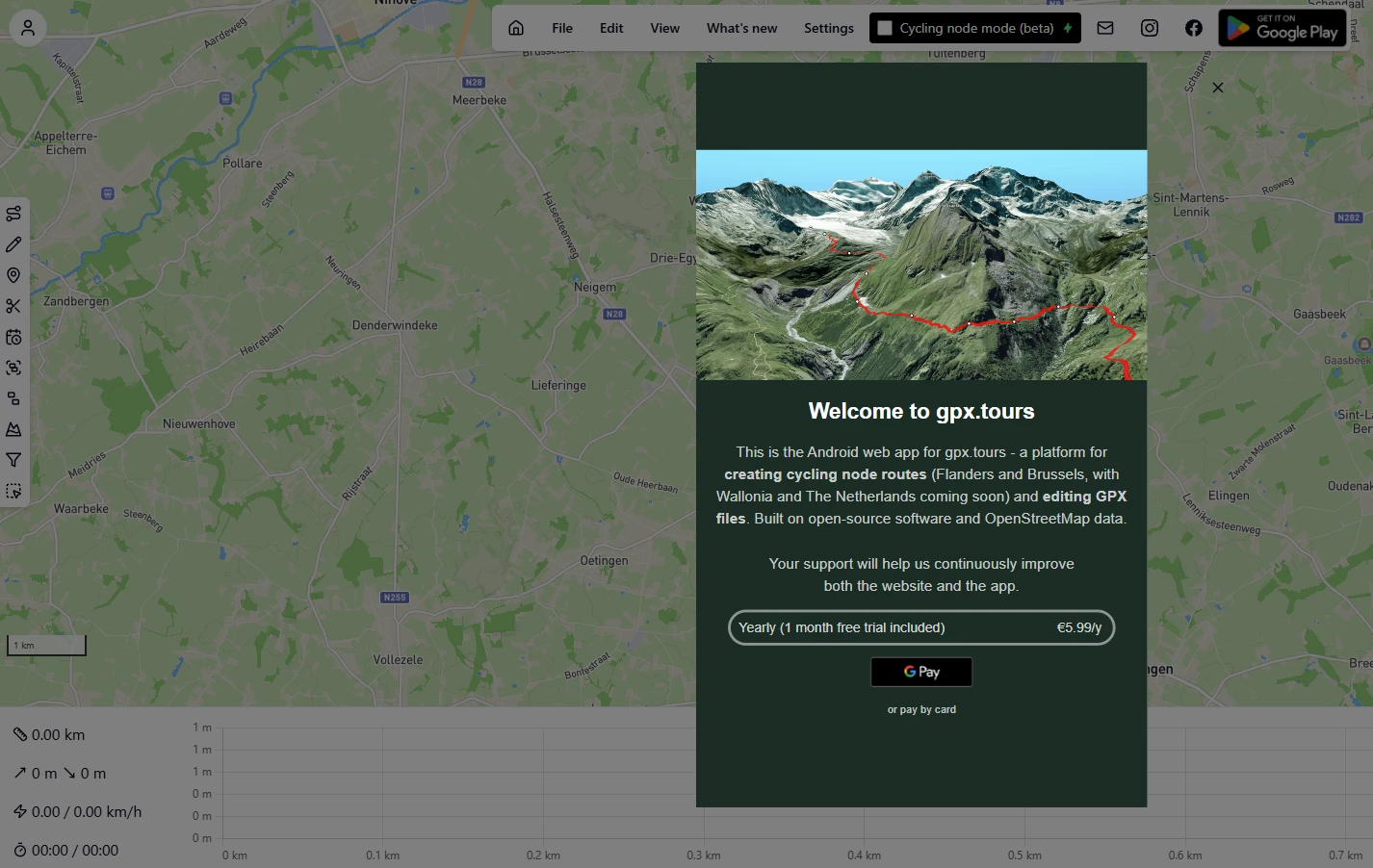Screen dimensions: 1373x868
Task: Click the 'or pay by card' link
Action: [921, 709]
